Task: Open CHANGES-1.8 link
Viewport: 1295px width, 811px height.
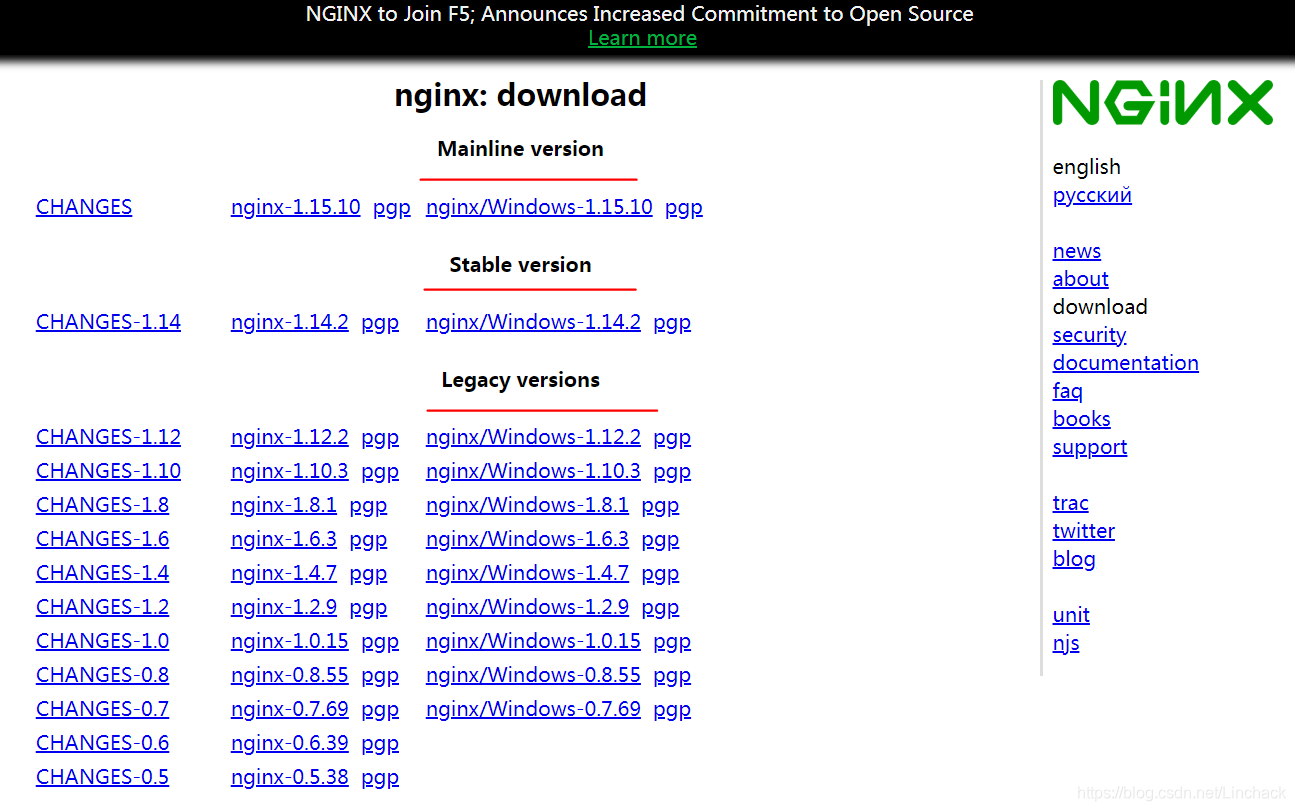Action: (102, 505)
